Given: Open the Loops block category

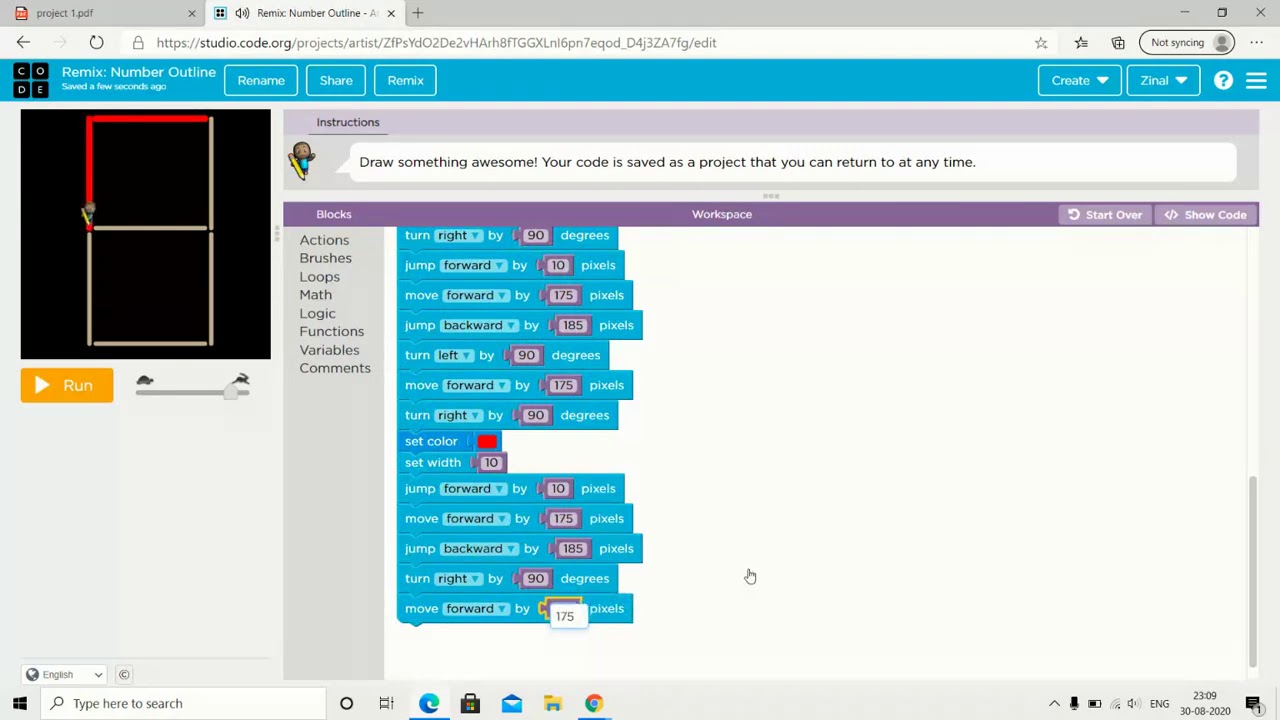Looking at the screenshot, I should click(x=319, y=277).
